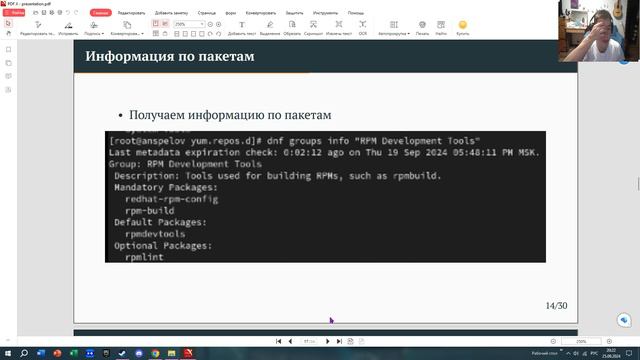Open the red File menu button
Viewport: 640px width, 360px height.
coord(14,13)
